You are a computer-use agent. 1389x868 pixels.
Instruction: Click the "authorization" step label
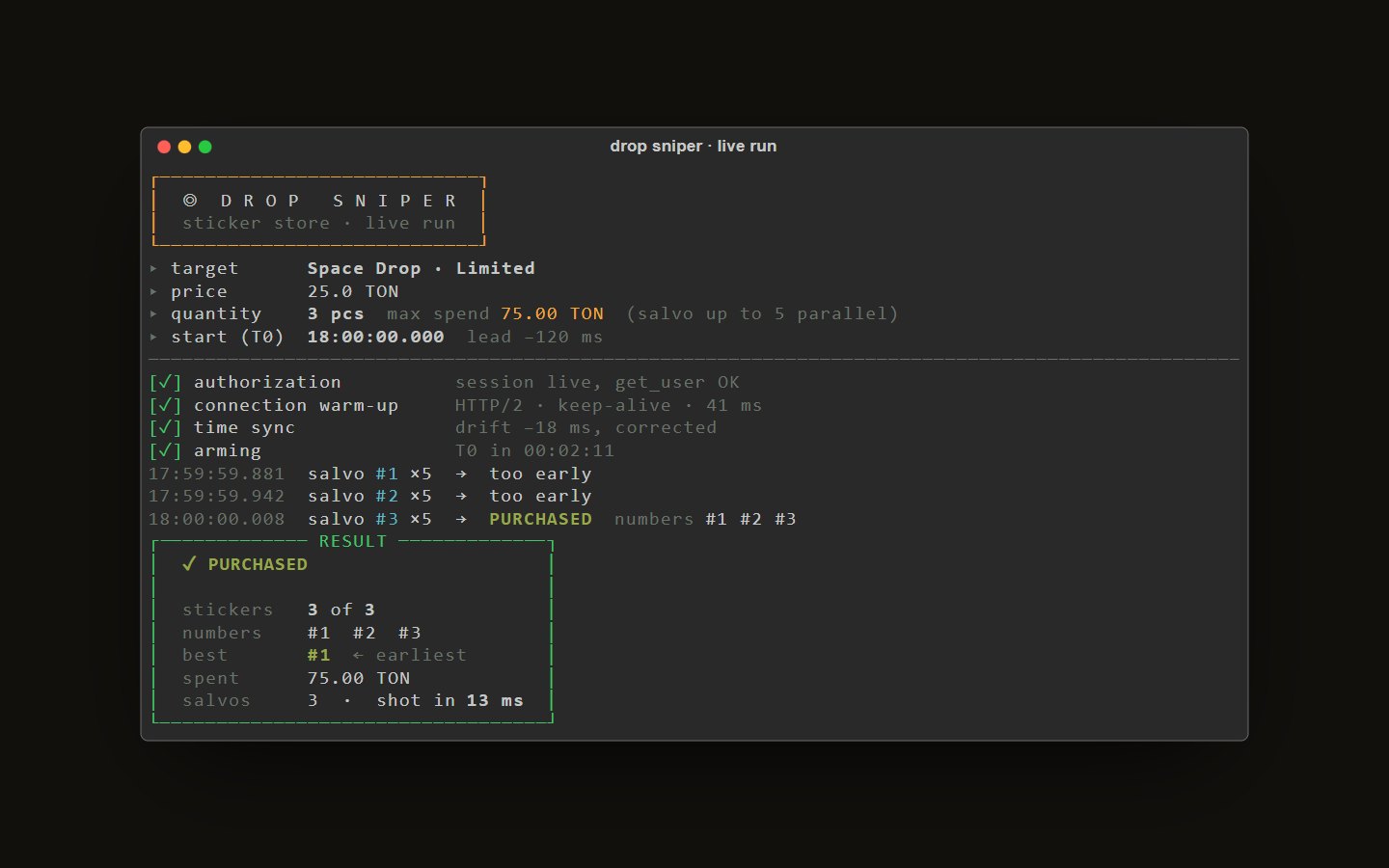pyautogui.click(x=268, y=382)
